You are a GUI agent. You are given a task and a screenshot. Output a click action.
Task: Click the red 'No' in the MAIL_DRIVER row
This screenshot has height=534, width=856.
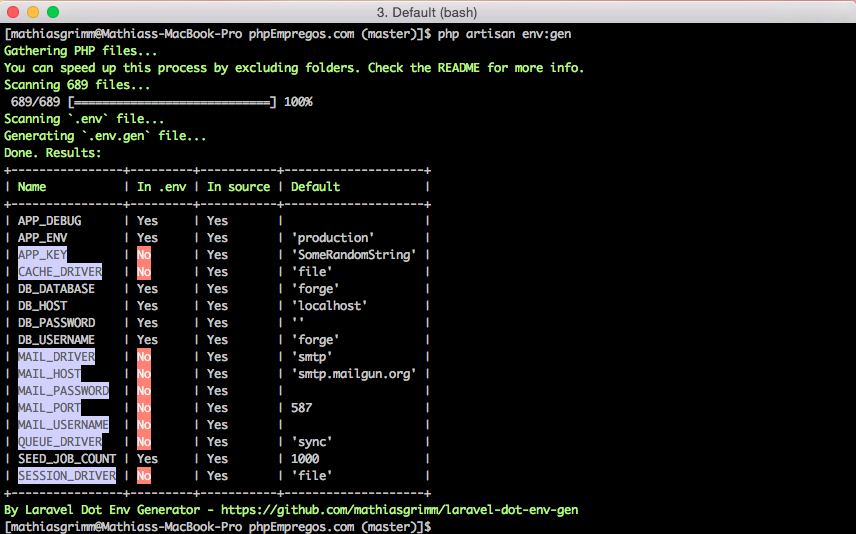[144, 357]
